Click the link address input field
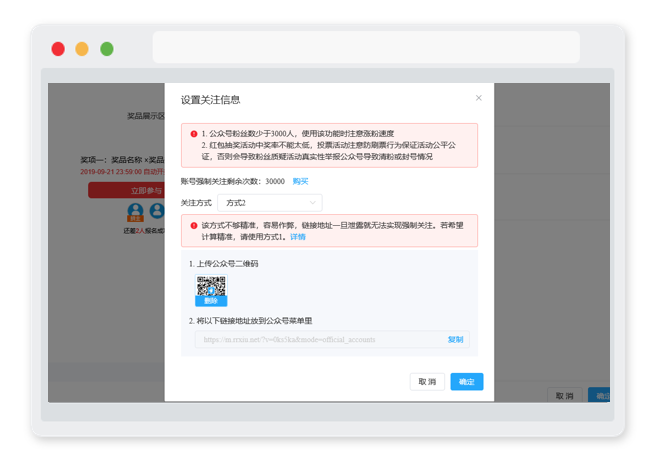660x460 pixels. click(x=332, y=340)
